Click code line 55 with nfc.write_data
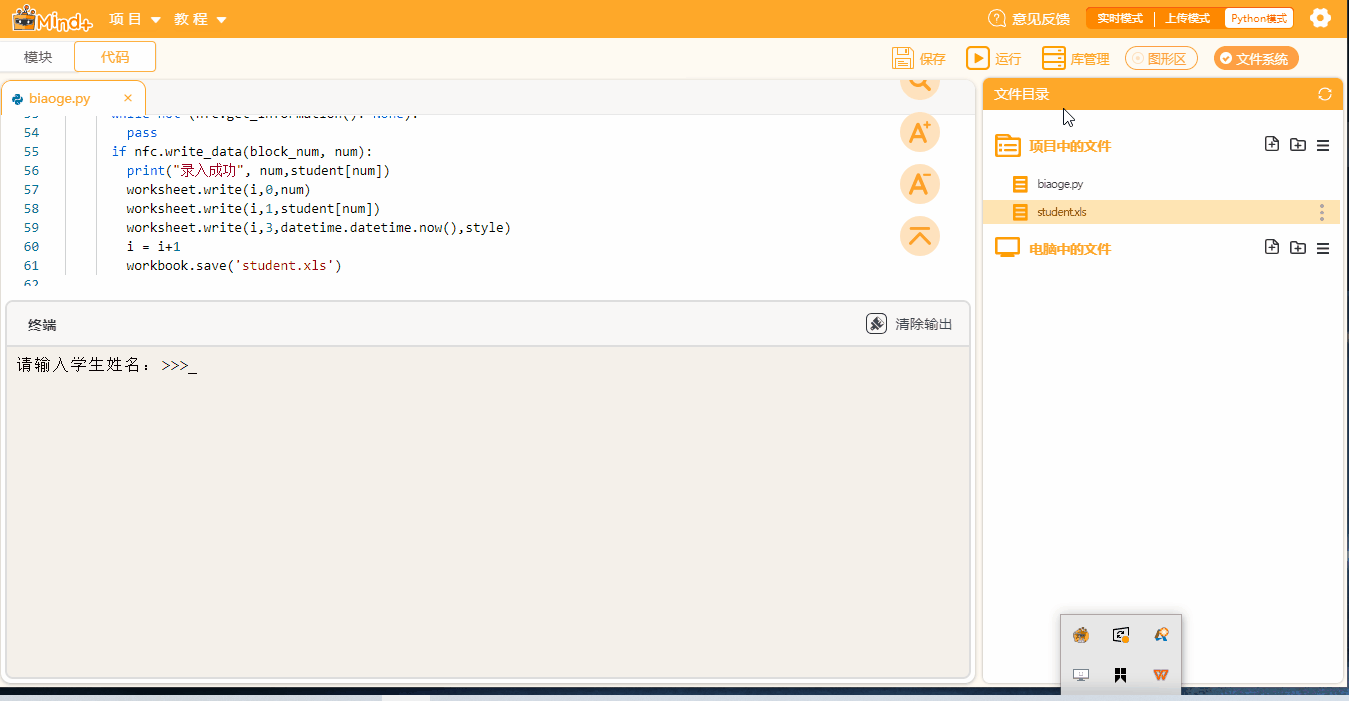The width and height of the screenshot is (1349, 701). [241, 151]
